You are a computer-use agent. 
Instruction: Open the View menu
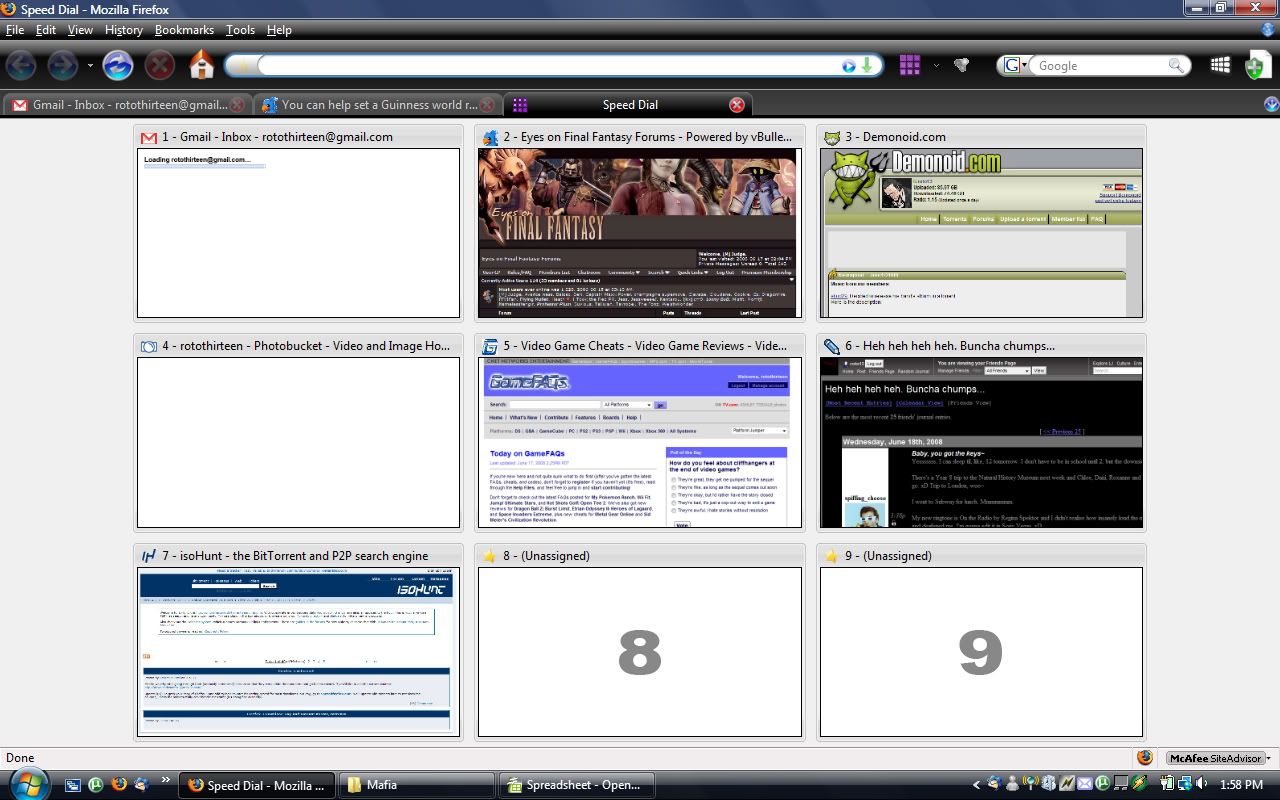(80, 30)
